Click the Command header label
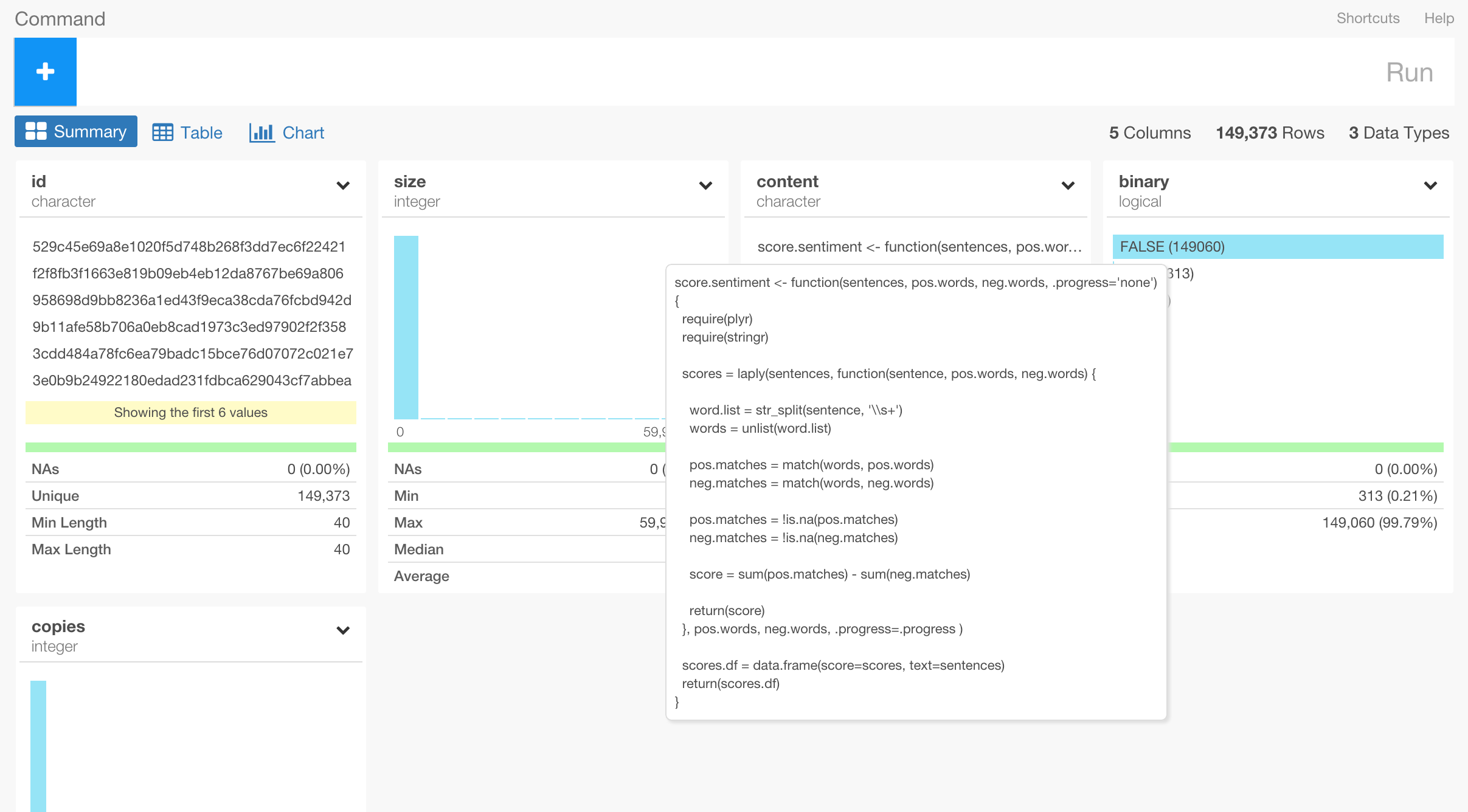The height and width of the screenshot is (812, 1468). coord(60,19)
